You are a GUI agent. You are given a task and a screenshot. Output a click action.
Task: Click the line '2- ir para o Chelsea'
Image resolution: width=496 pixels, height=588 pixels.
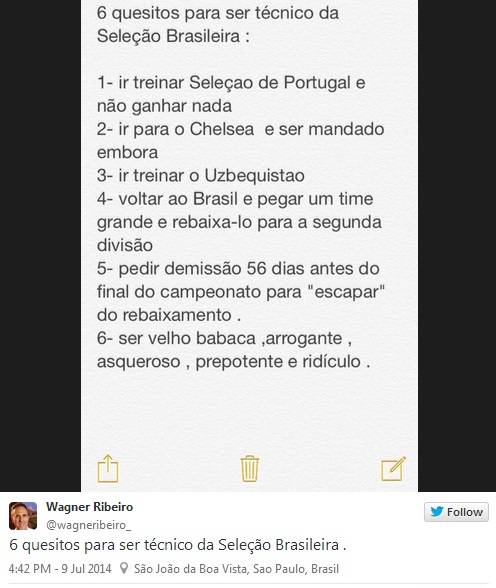(175, 129)
